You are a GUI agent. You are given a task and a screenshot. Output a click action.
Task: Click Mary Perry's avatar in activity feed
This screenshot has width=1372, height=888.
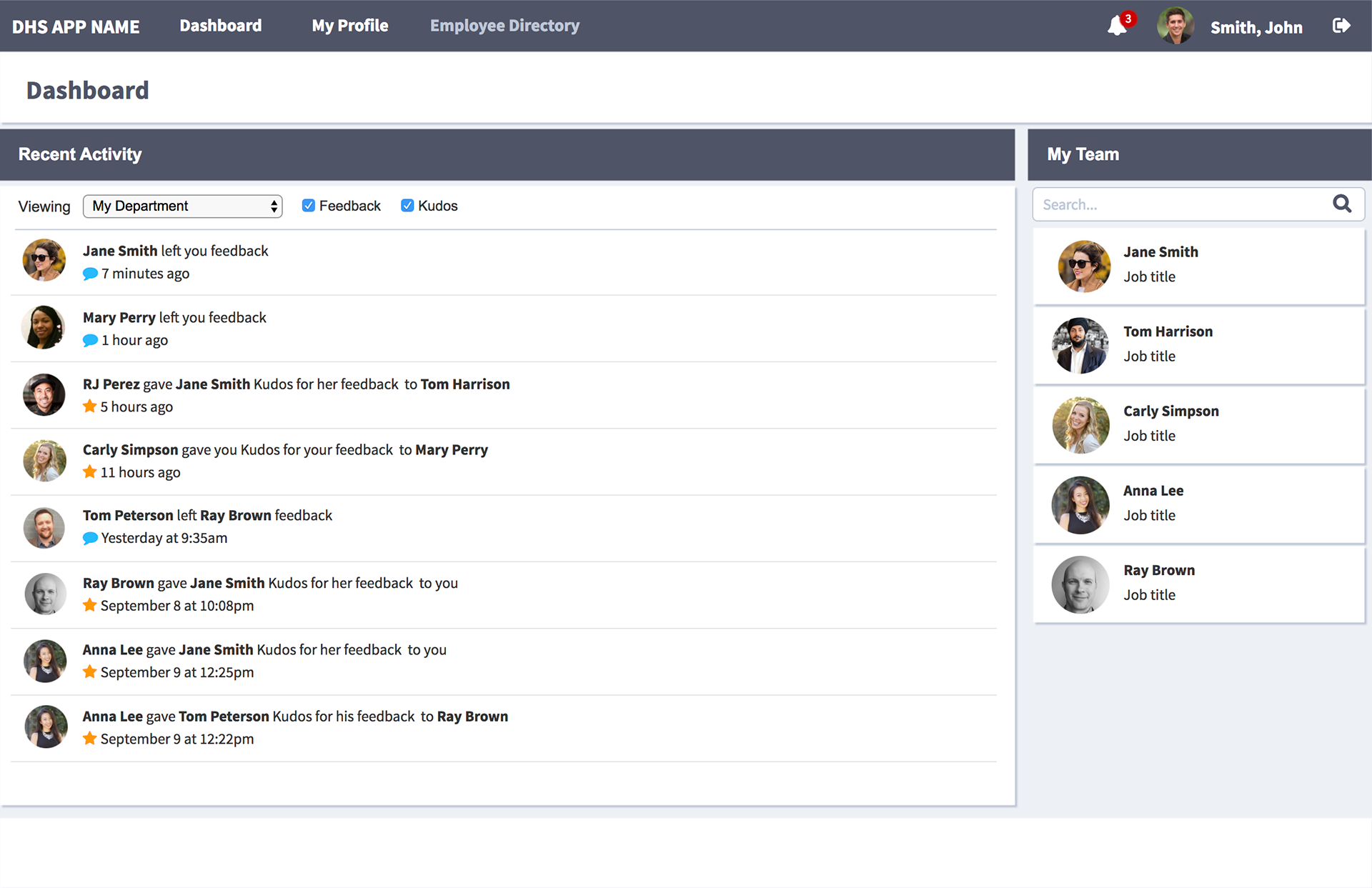pos(44,328)
